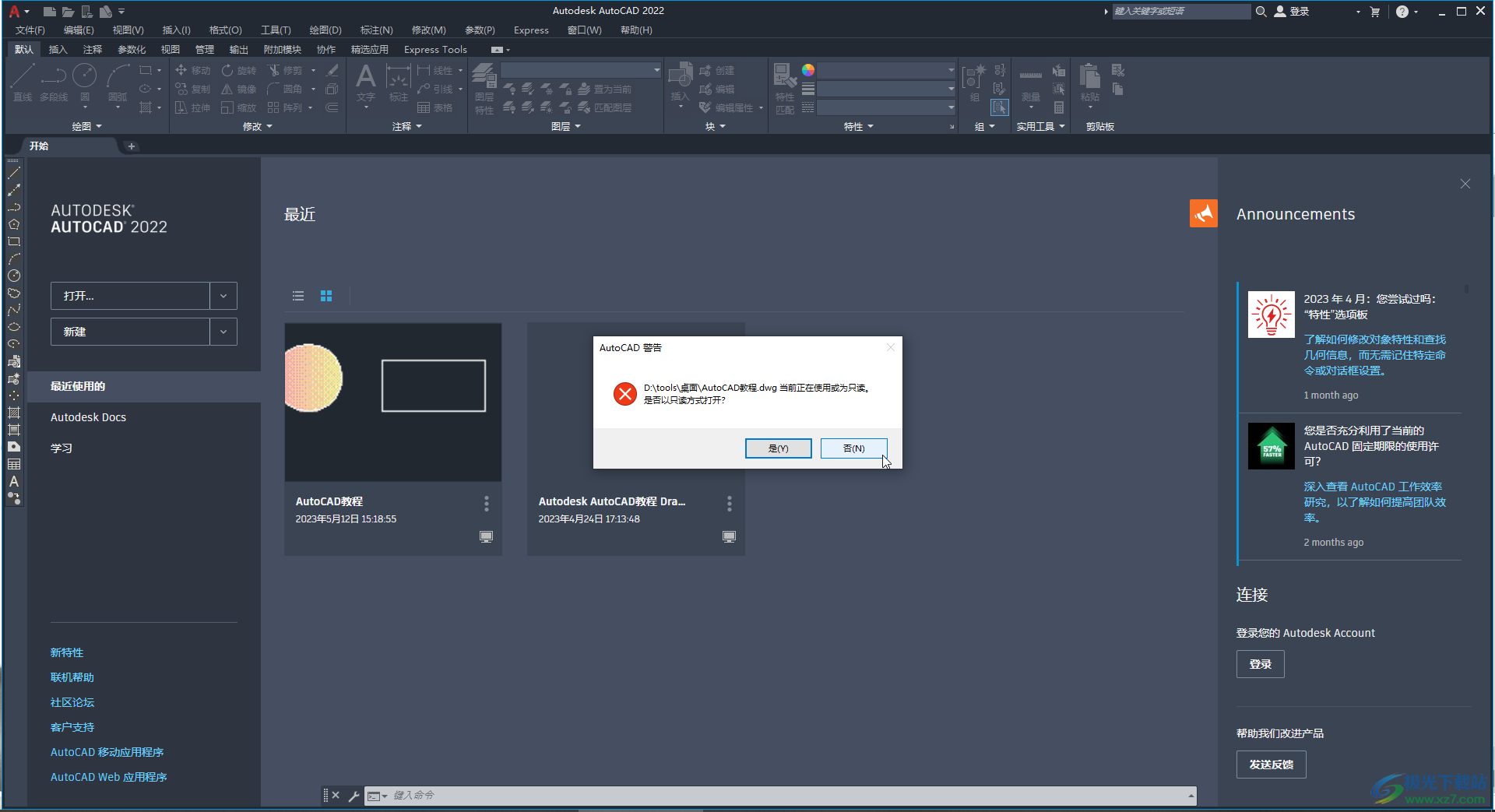The height and width of the screenshot is (812, 1495).
Task: Expand the Modify (修改) panel
Action: pos(258,126)
